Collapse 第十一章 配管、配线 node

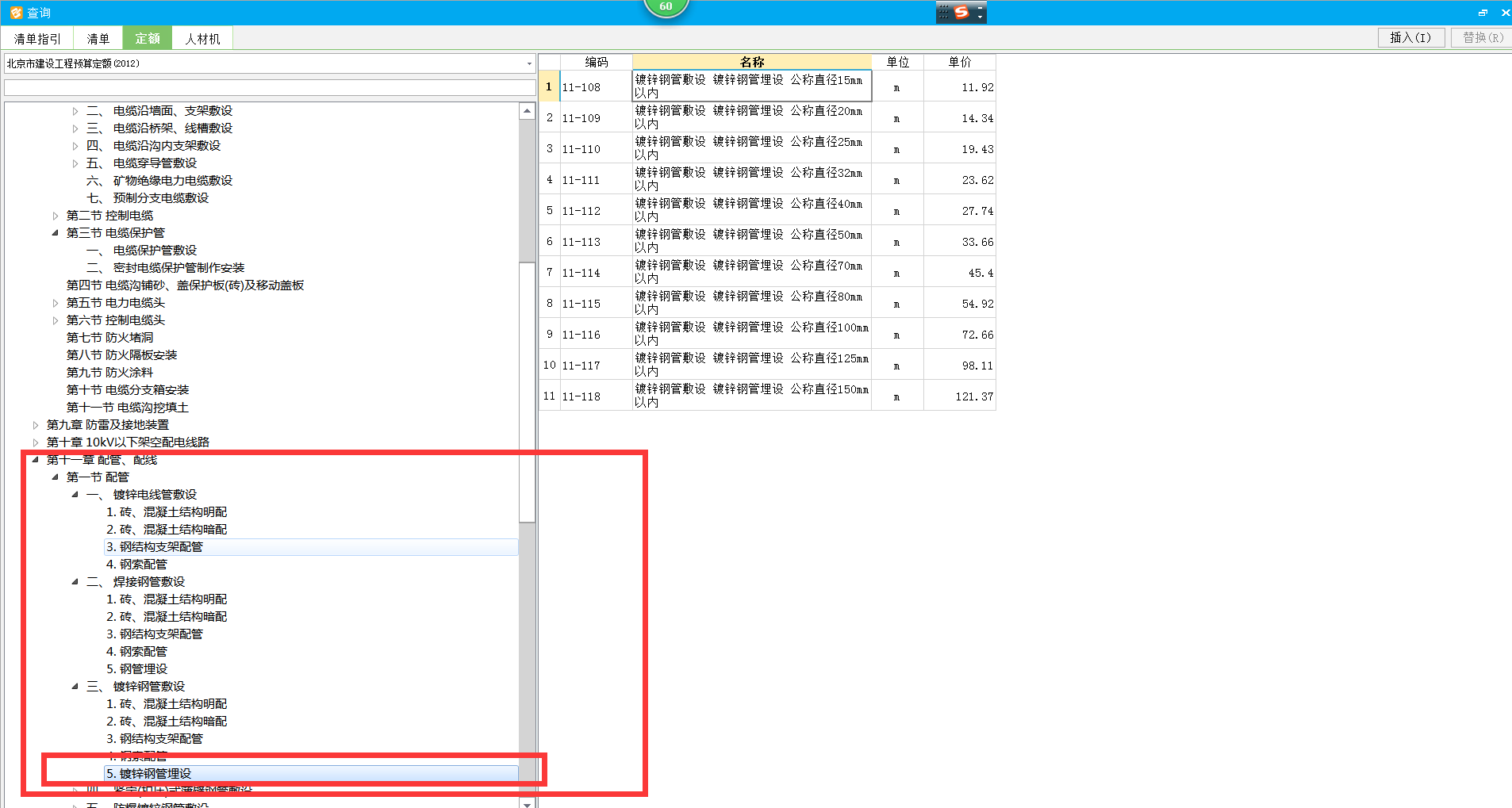(36, 460)
